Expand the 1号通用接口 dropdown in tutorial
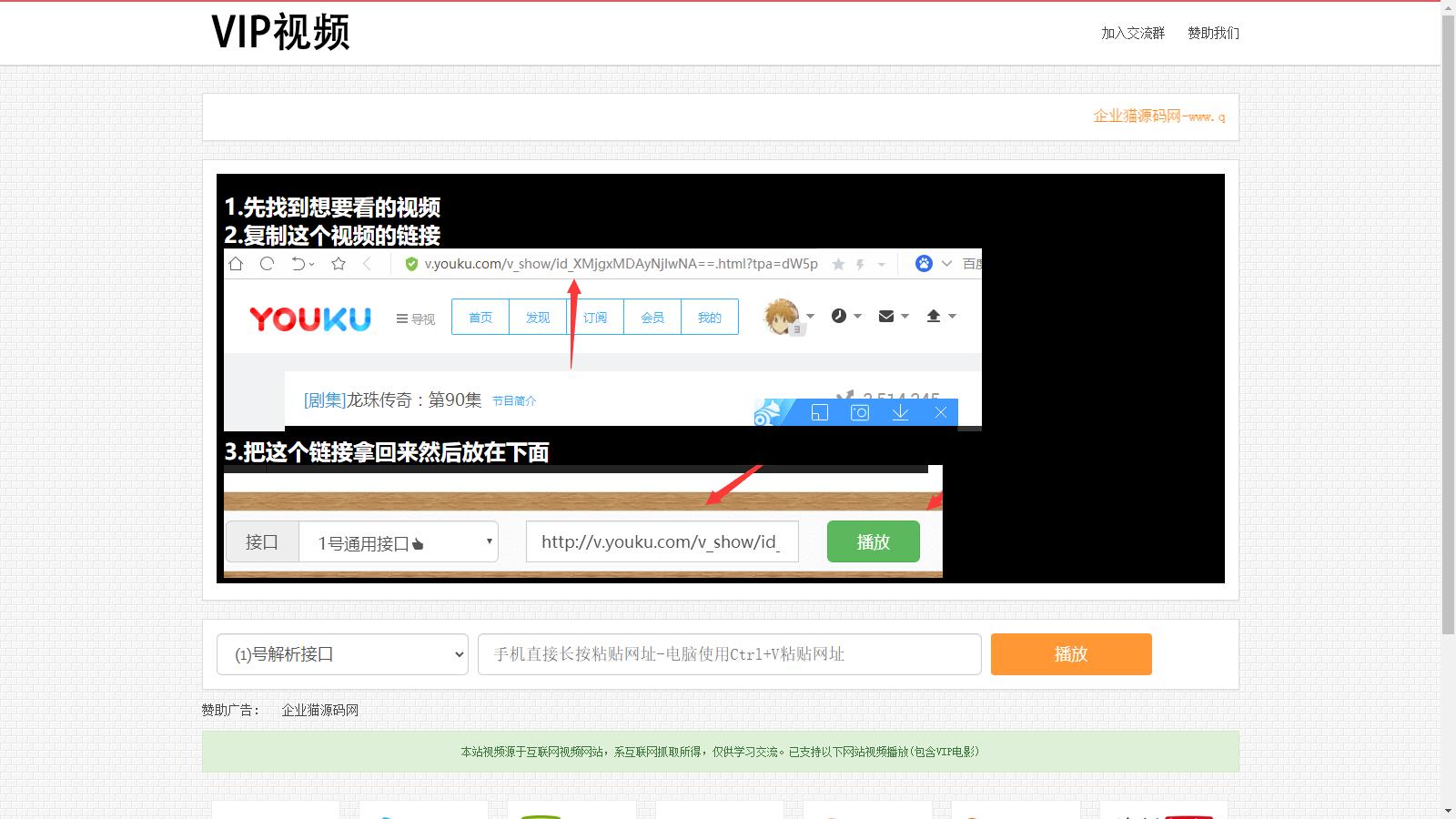The width and height of the screenshot is (1456, 819). [398, 542]
